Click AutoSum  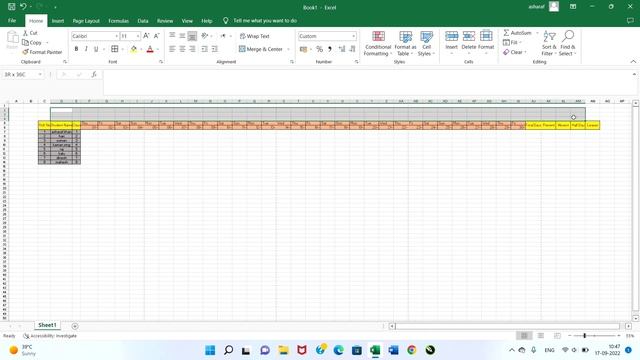[x=518, y=33]
